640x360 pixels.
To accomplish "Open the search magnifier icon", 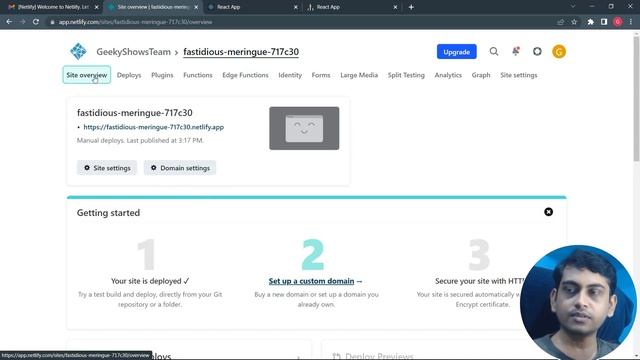I will point(494,51).
